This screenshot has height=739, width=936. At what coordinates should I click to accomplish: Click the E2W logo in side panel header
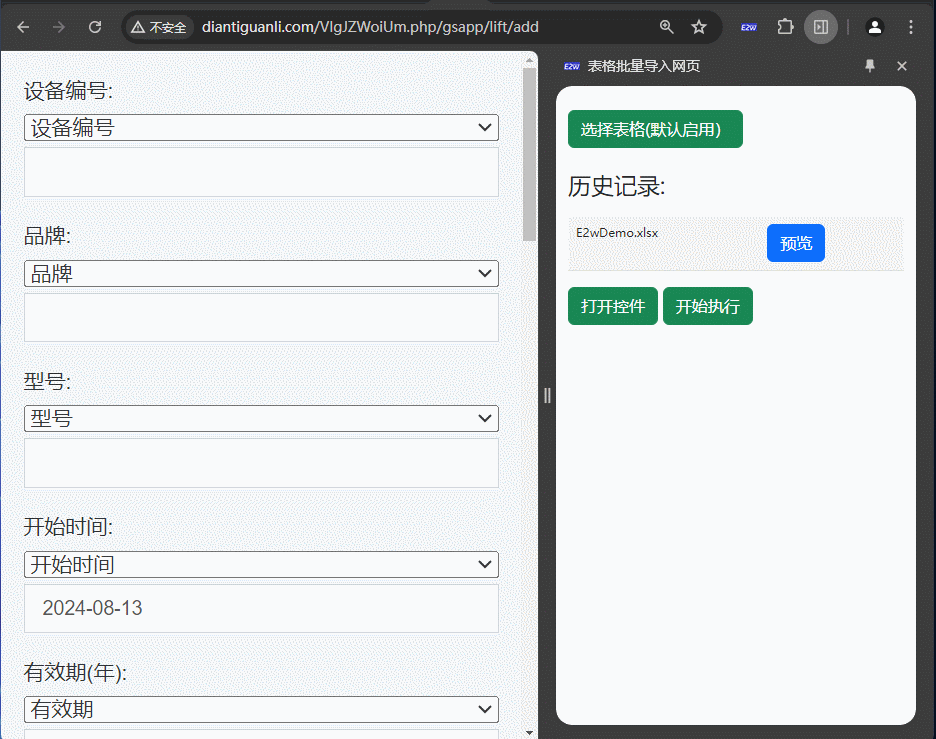(571, 66)
